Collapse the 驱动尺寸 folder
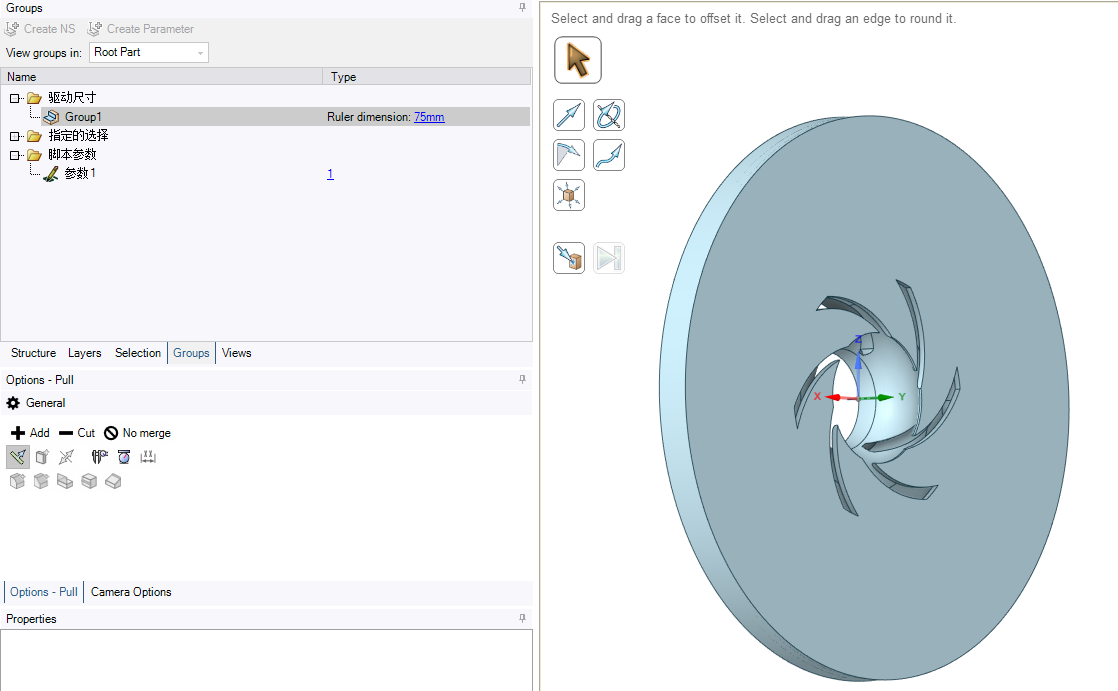The image size is (1118, 691). click(15, 98)
